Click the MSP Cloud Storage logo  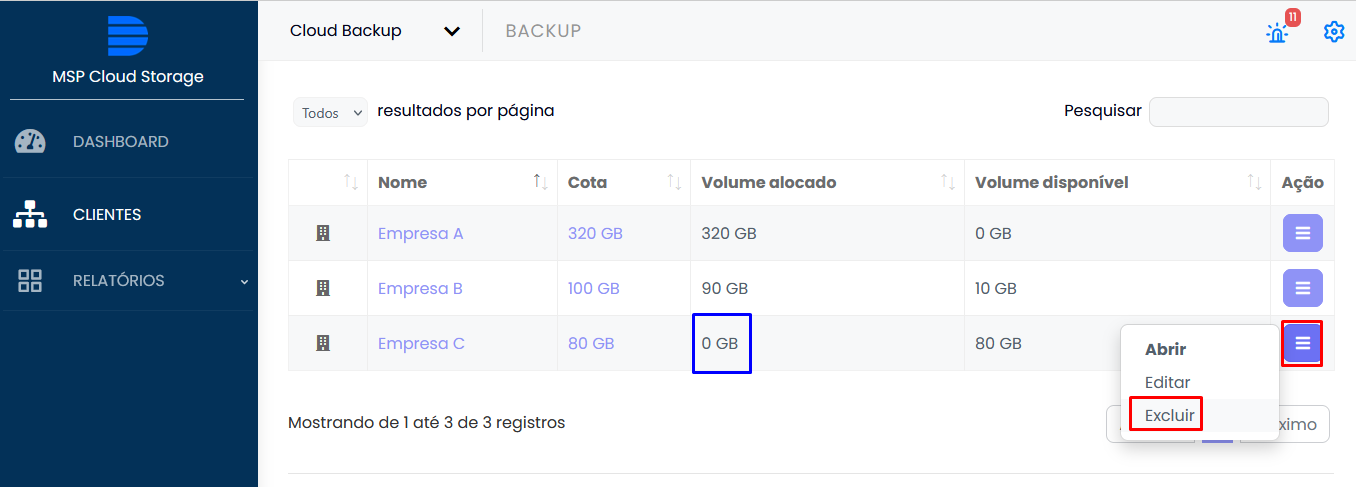pyautogui.click(x=128, y=36)
